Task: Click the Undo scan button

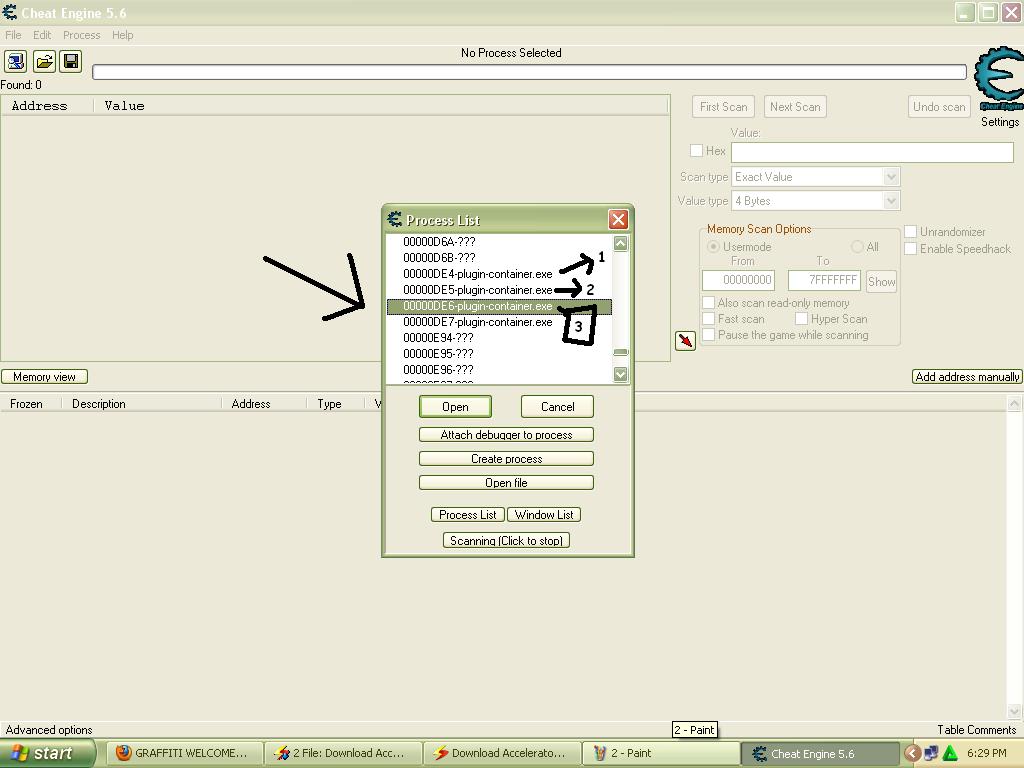Action: point(939,107)
